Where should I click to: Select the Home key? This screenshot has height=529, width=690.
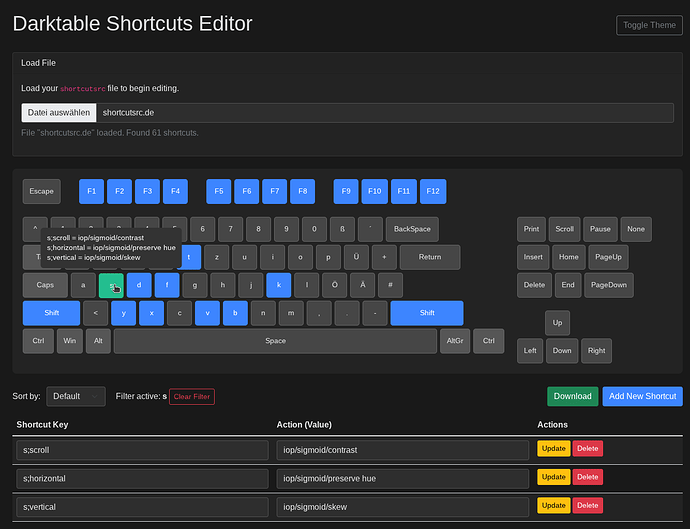point(569,257)
